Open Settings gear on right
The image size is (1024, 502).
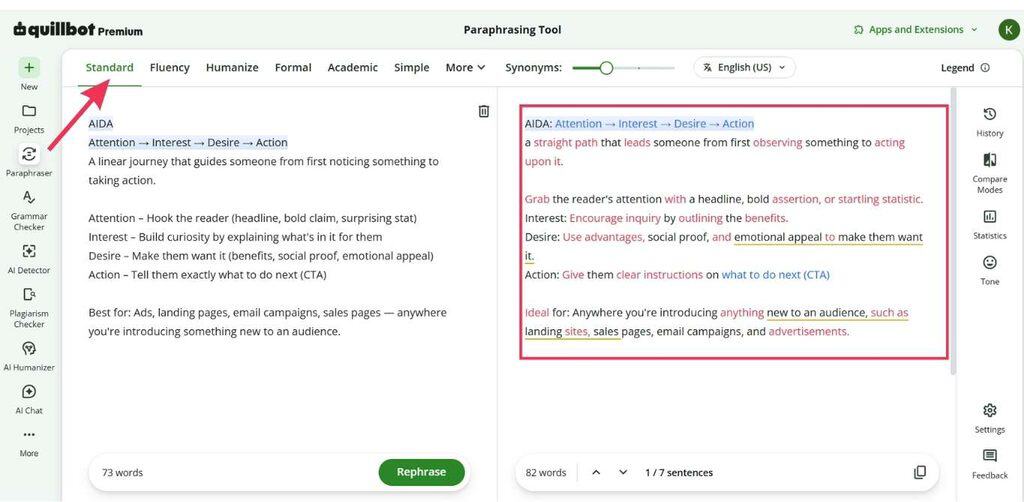pyautogui.click(x=989, y=418)
